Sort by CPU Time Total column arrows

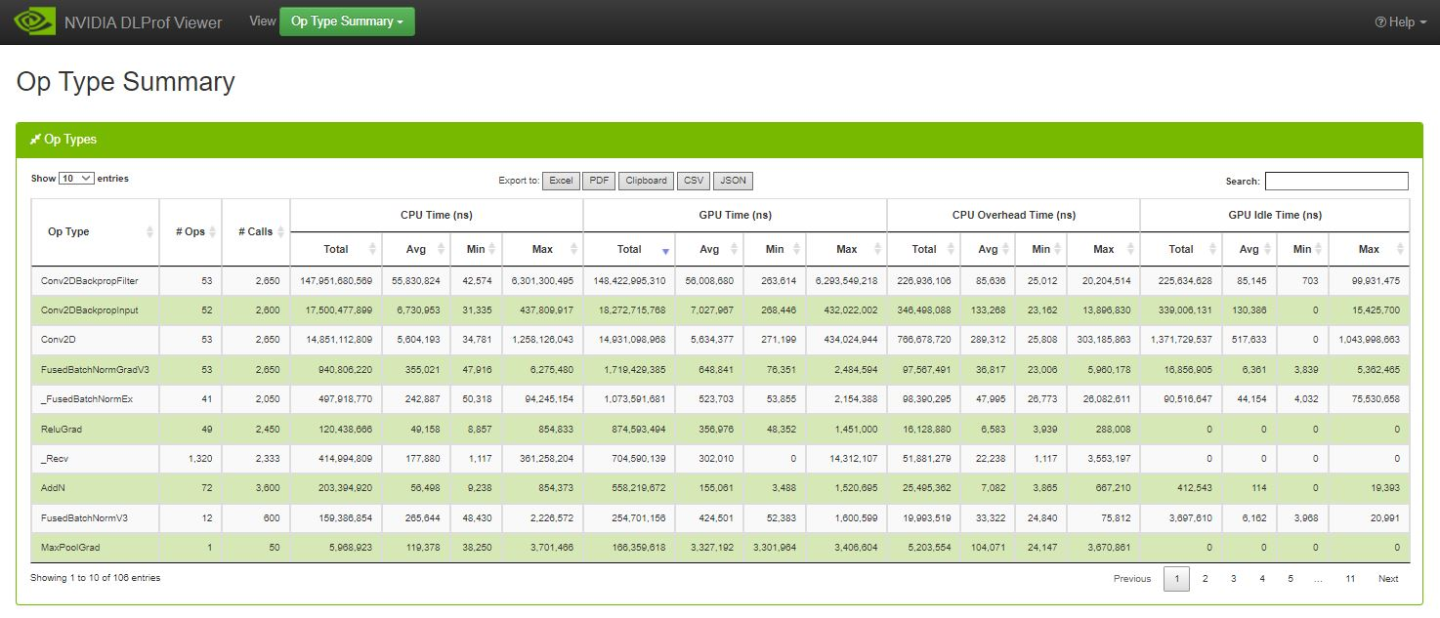pyautogui.click(x=373, y=250)
